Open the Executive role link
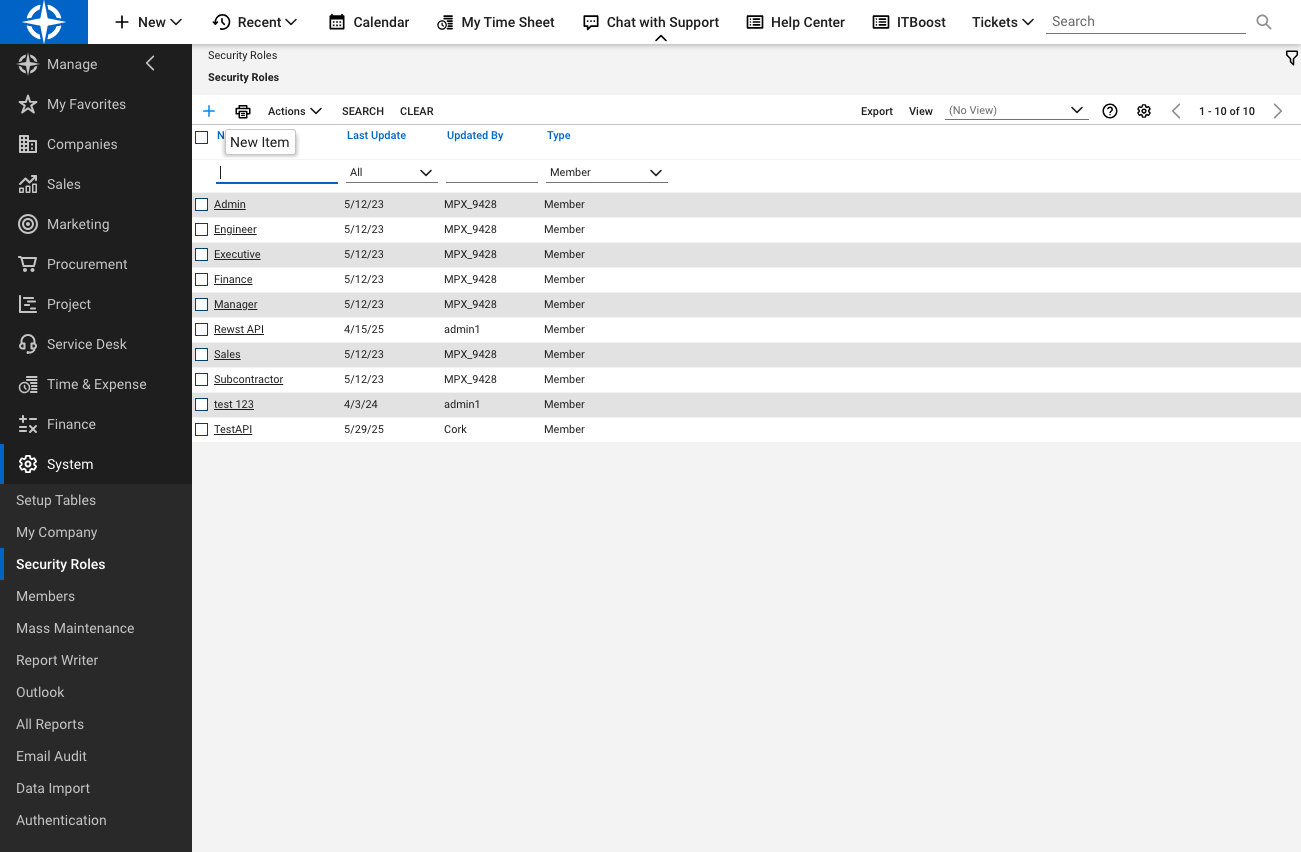This screenshot has width=1301, height=852. coord(237,254)
